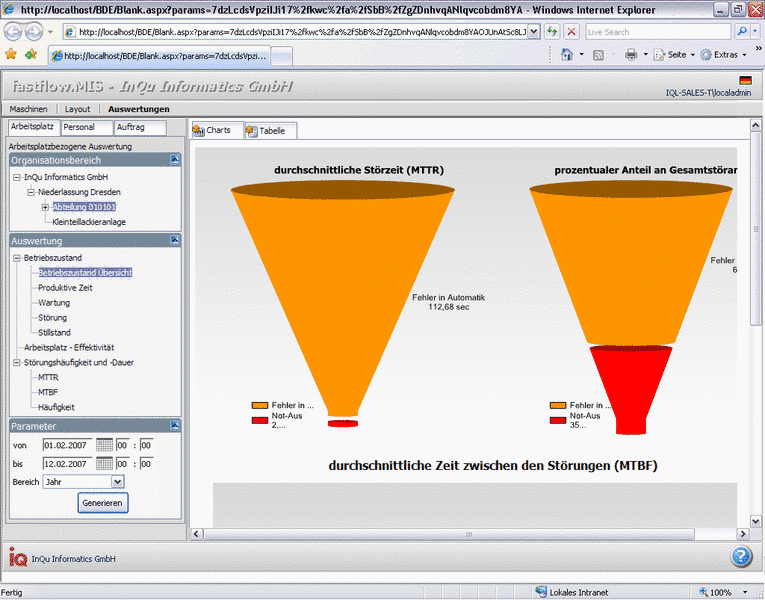
Task: Collapse the Parameter panel using its header icon
Action: pyautogui.click(x=175, y=425)
